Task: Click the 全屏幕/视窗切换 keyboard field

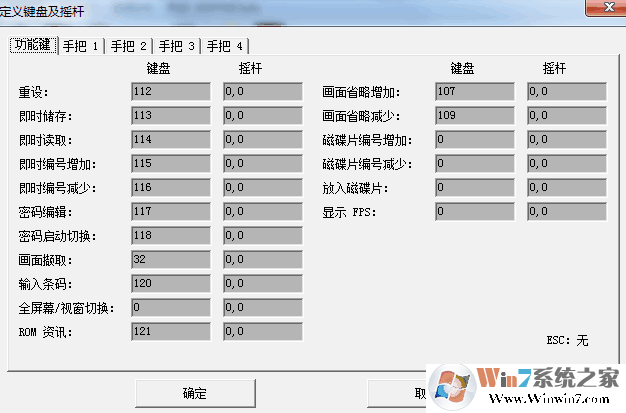Action: (170, 308)
